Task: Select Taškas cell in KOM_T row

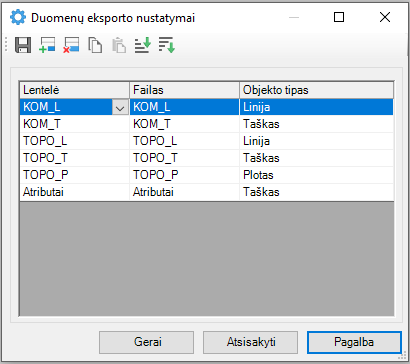Action: pyautogui.click(x=316, y=124)
